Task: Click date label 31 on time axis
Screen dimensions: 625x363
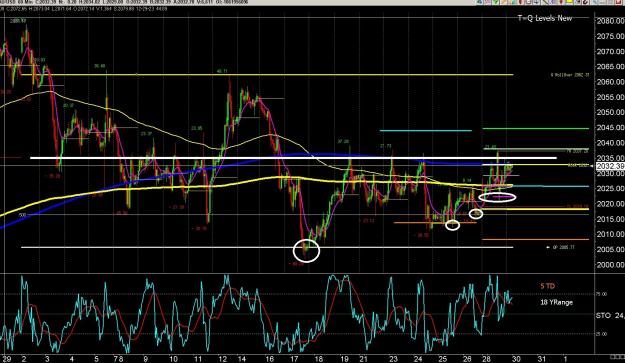Action: pos(541,359)
